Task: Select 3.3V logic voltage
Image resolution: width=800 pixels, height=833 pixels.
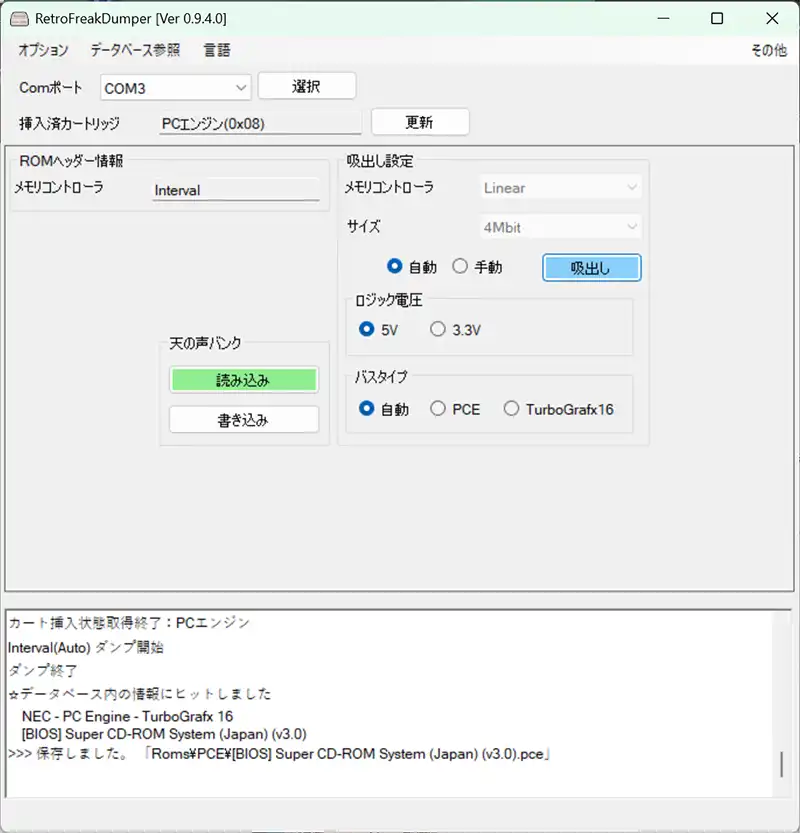Action: click(438, 329)
